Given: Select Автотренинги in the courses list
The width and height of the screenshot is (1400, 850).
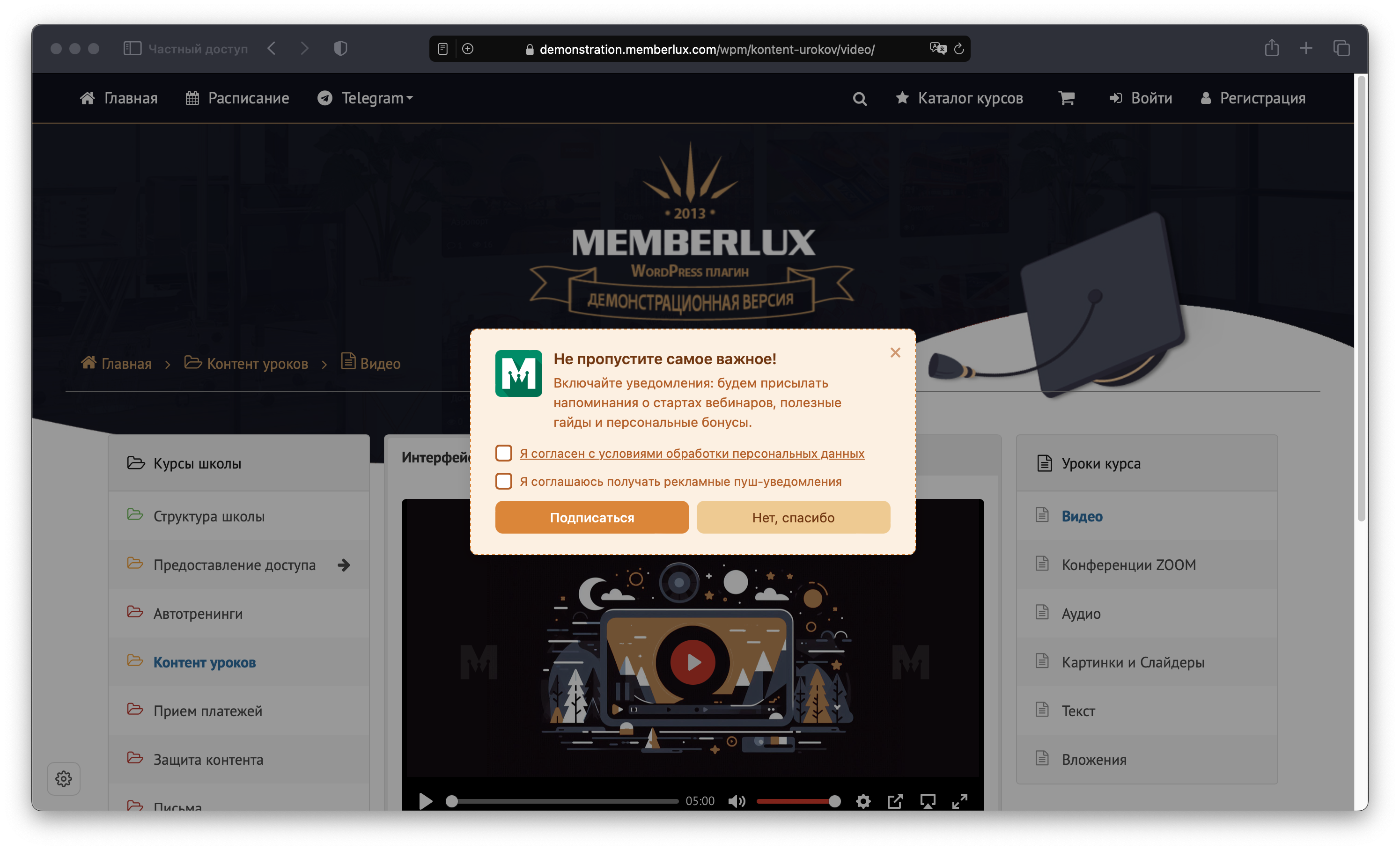Looking at the screenshot, I should click(239, 614).
